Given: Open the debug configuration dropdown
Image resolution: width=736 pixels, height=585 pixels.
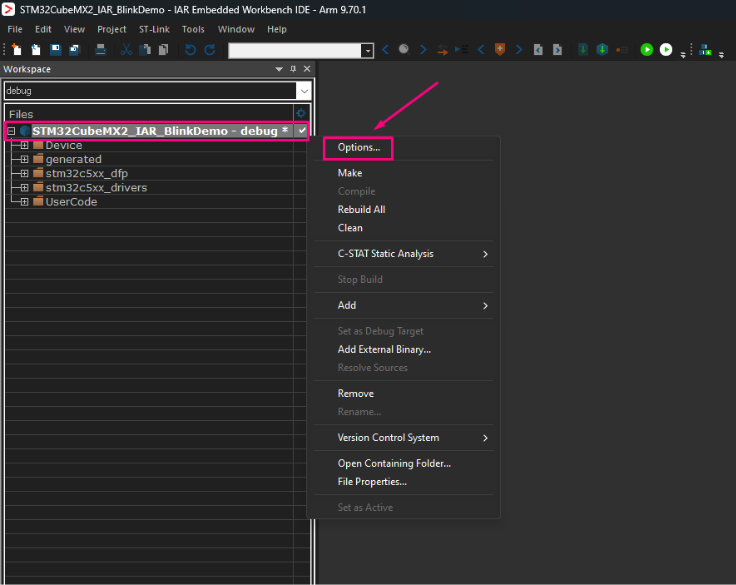Looking at the screenshot, I should 304,91.
